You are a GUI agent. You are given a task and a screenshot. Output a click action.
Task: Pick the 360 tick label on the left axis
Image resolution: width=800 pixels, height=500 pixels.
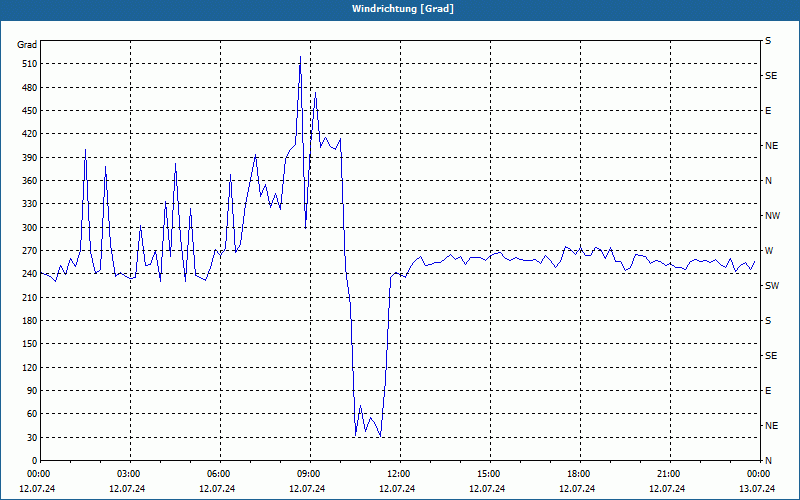(x=30, y=181)
